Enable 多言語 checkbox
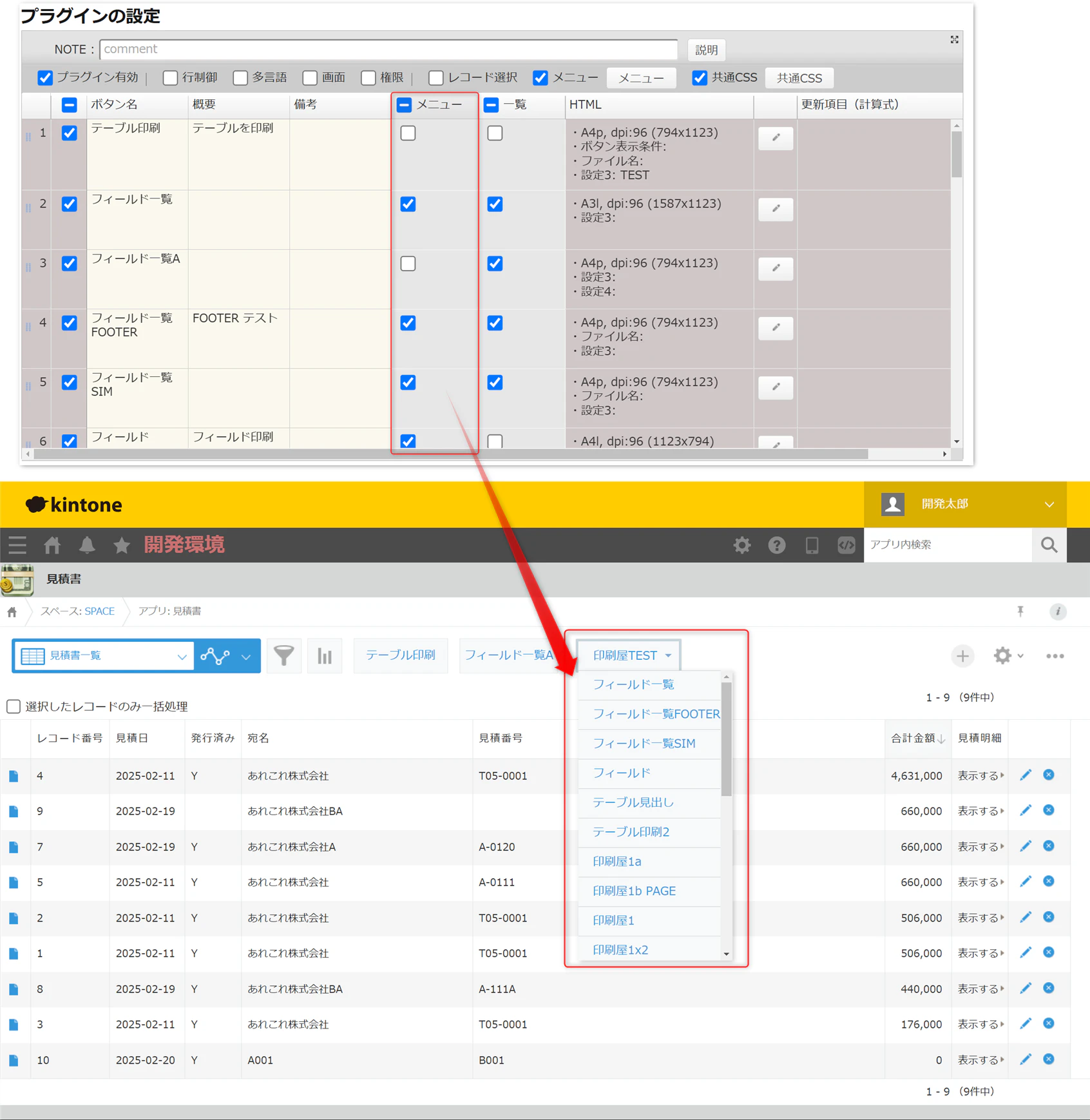 click(x=240, y=78)
